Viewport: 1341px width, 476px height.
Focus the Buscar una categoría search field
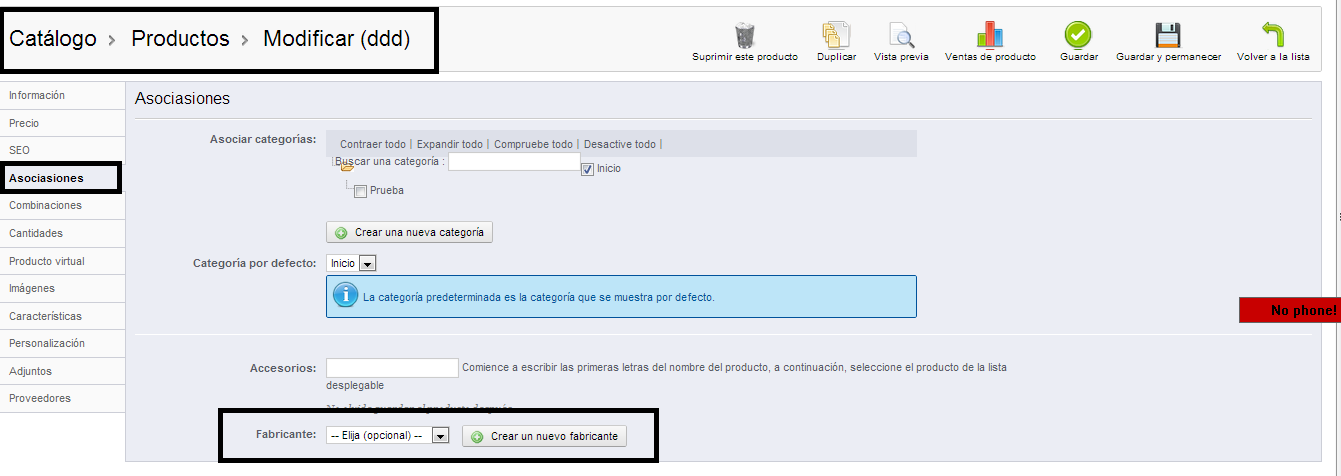tap(514, 161)
